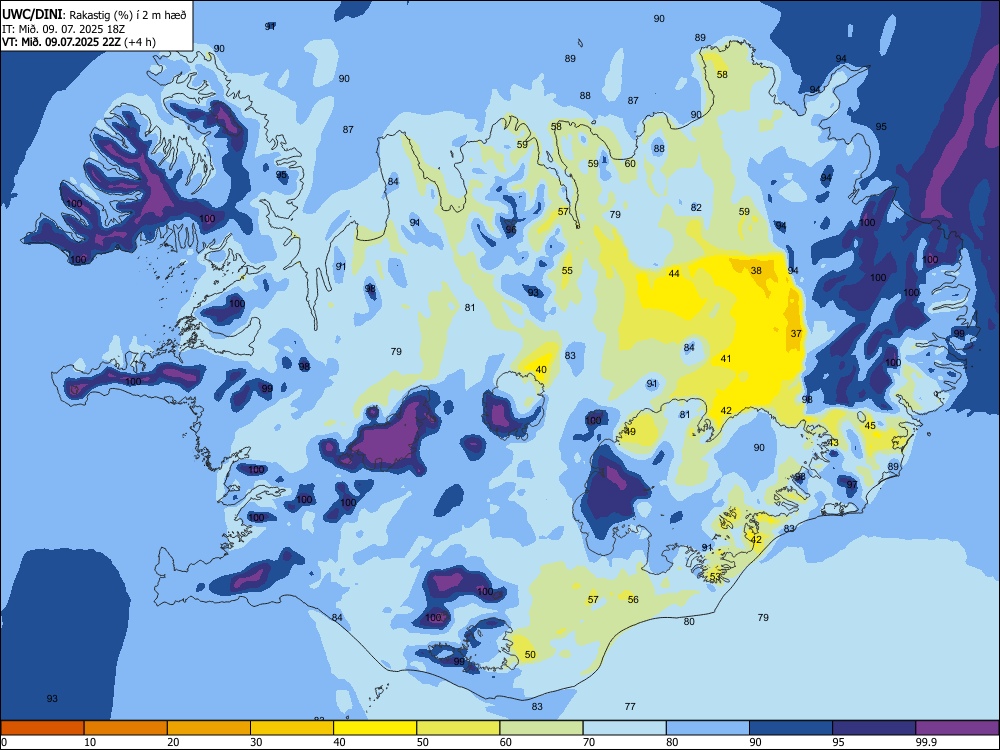Pick the 90–95 dark blue legend swatch
Viewport: 1000px width, 750px height.
coord(791,728)
